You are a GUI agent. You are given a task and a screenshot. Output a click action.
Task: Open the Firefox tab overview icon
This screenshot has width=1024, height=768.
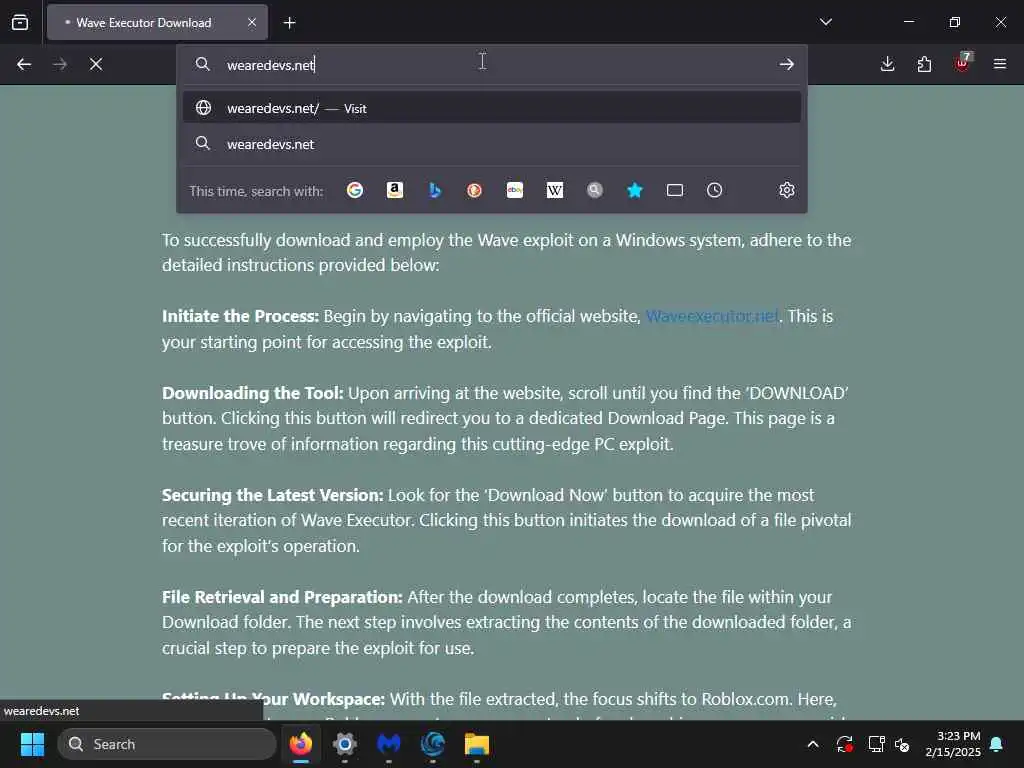click(20, 22)
